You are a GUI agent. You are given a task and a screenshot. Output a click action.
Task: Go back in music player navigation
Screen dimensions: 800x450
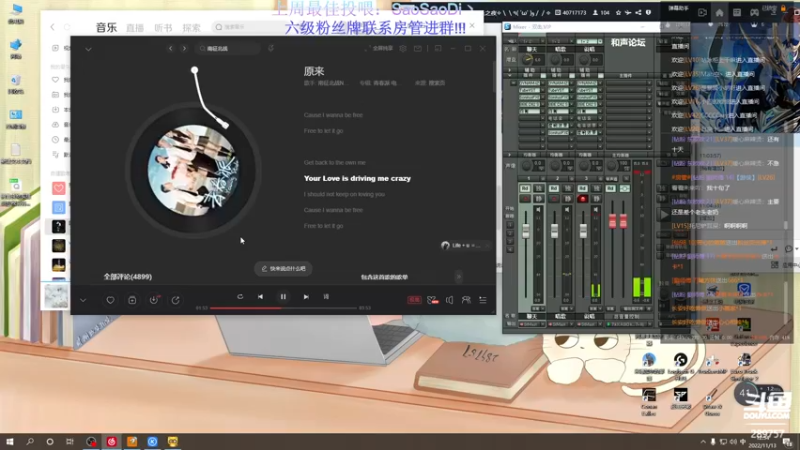pos(170,48)
